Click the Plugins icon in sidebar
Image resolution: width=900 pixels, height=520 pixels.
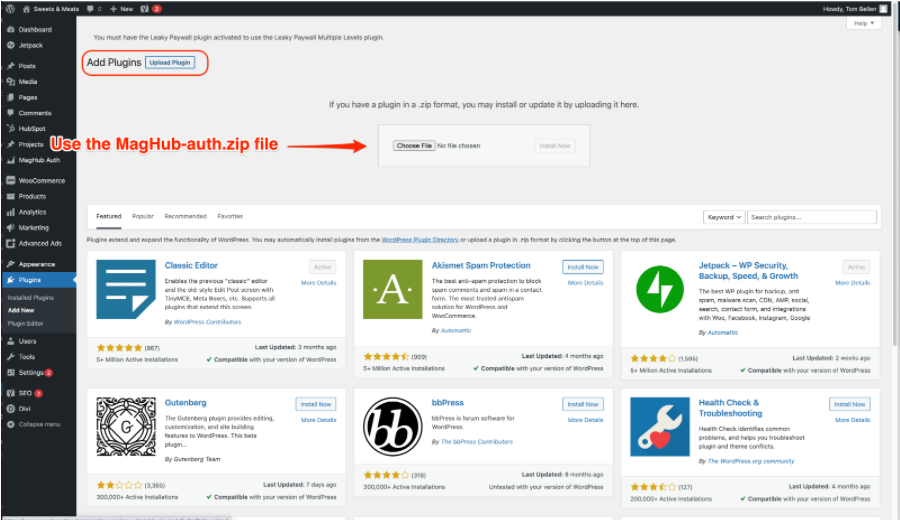[x=10, y=280]
